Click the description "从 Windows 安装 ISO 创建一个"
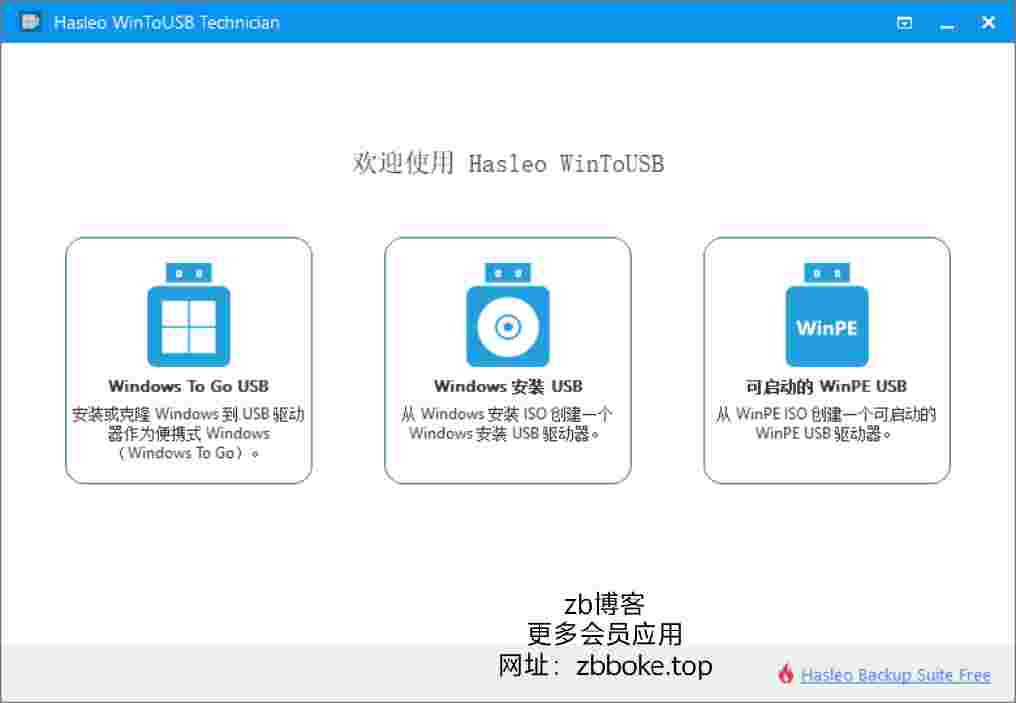The width and height of the screenshot is (1016, 703). pyautogui.click(x=507, y=423)
